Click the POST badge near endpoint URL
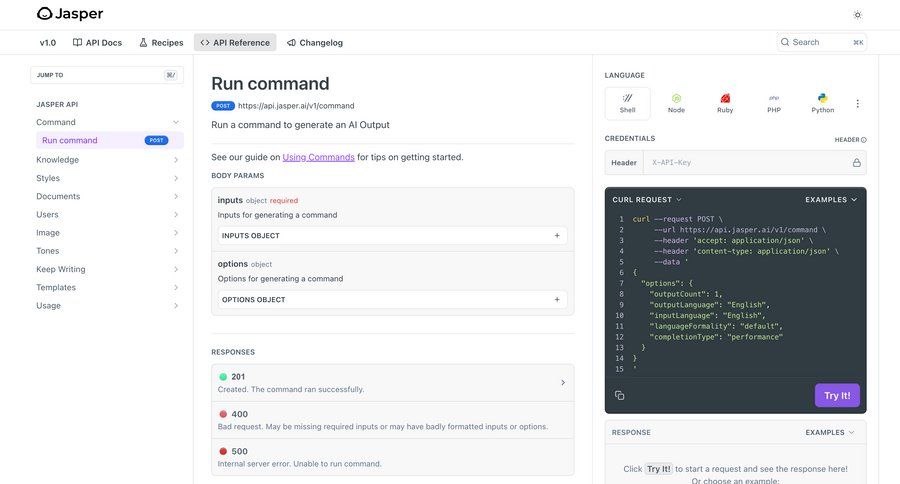Viewport: 900px width, 484px height. click(x=223, y=106)
